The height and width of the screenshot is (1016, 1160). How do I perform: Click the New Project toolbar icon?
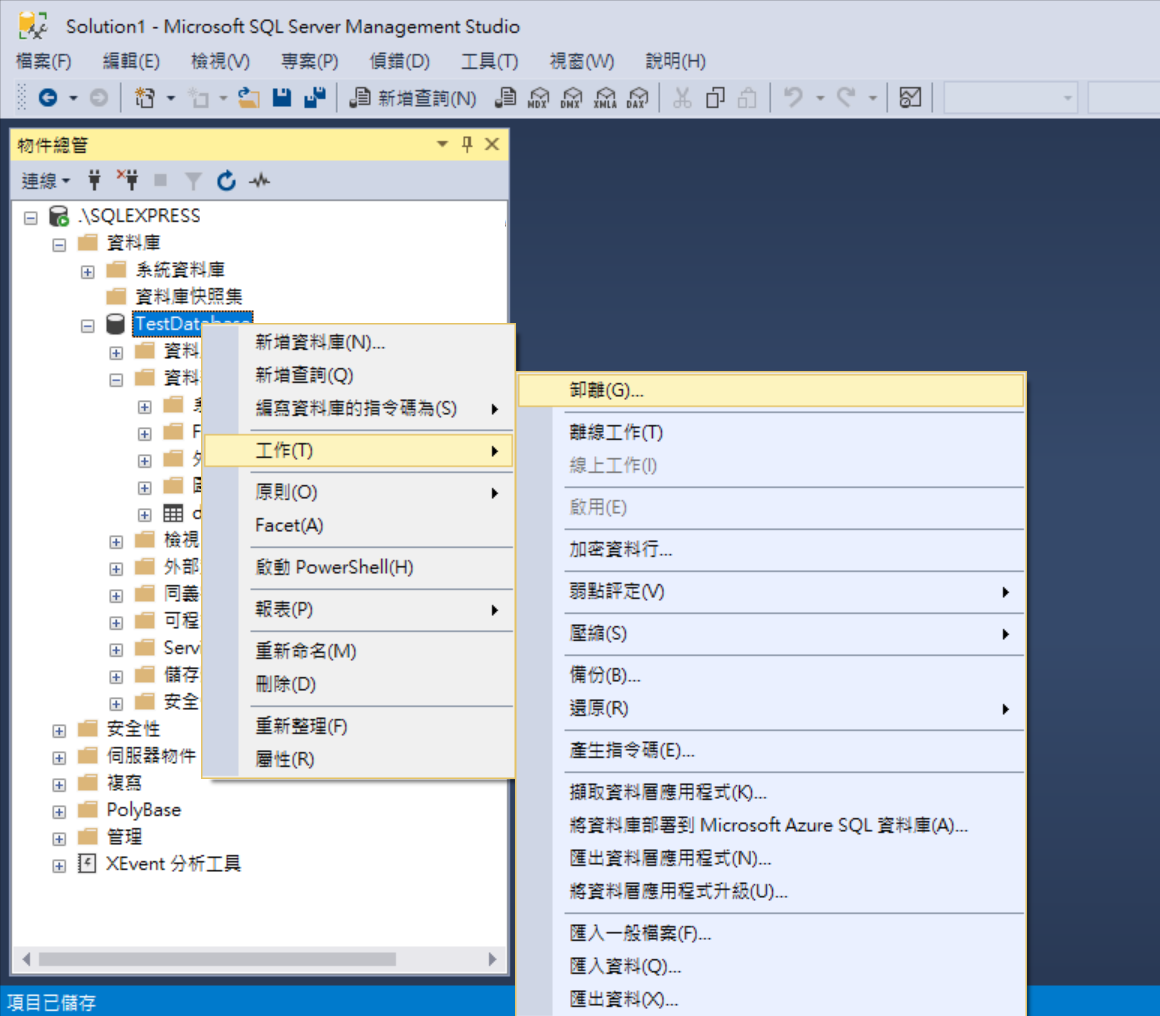(x=145, y=98)
